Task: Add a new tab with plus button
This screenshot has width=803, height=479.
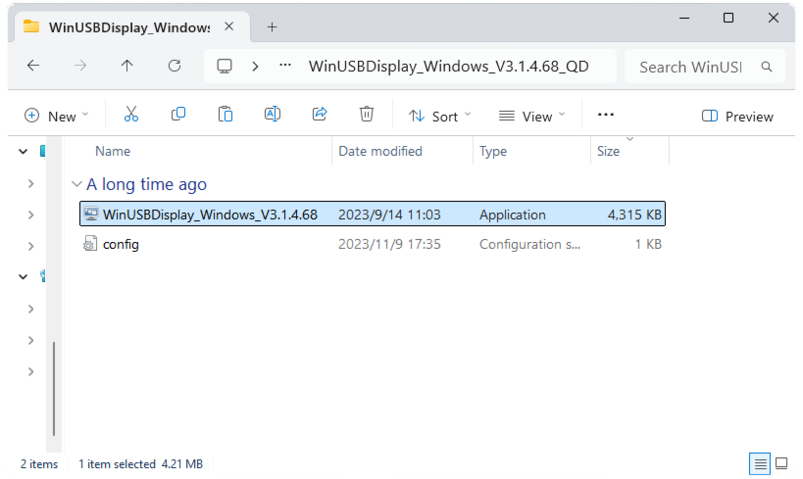Action: (x=272, y=27)
